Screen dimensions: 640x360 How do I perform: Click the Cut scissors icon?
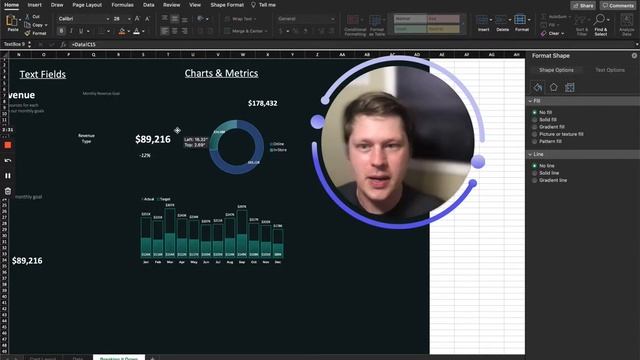27,16
